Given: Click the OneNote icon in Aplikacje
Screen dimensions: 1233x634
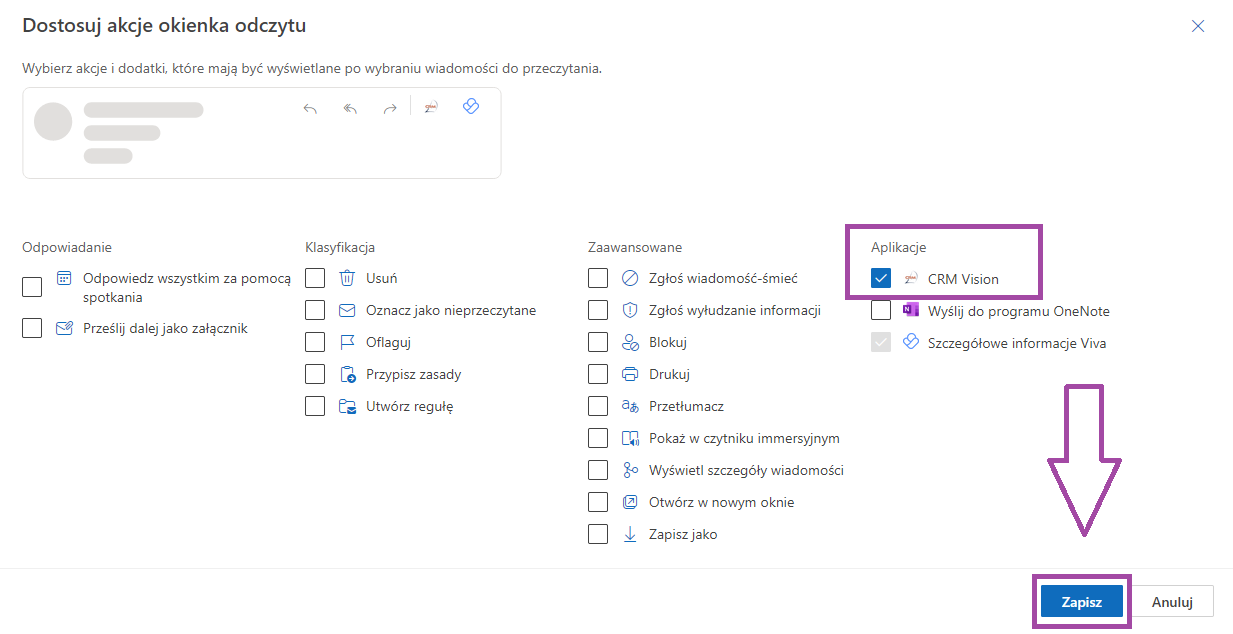Looking at the screenshot, I should [x=910, y=310].
